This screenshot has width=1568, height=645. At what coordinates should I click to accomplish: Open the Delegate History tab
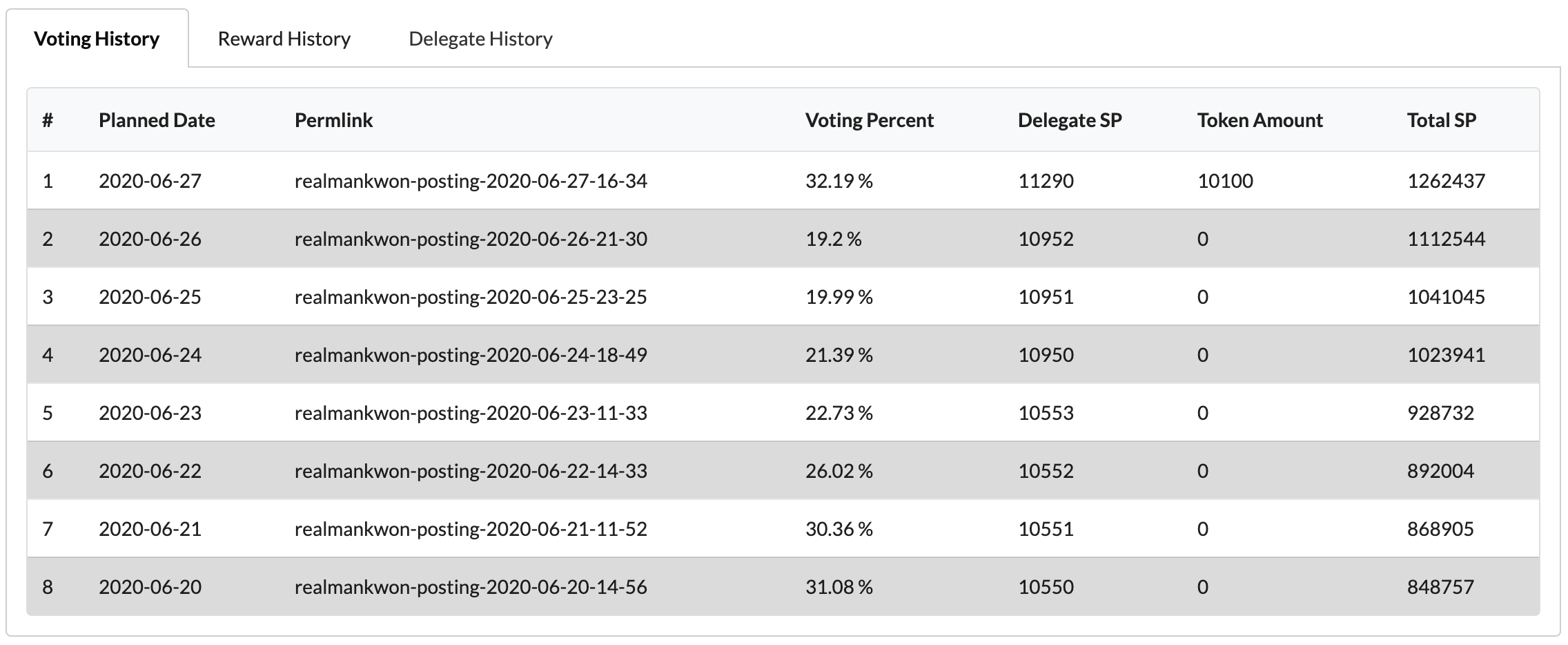tap(480, 39)
